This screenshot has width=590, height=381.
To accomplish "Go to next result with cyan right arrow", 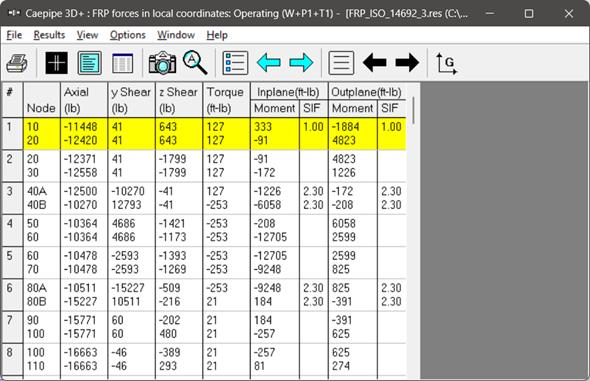I will [x=301, y=62].
